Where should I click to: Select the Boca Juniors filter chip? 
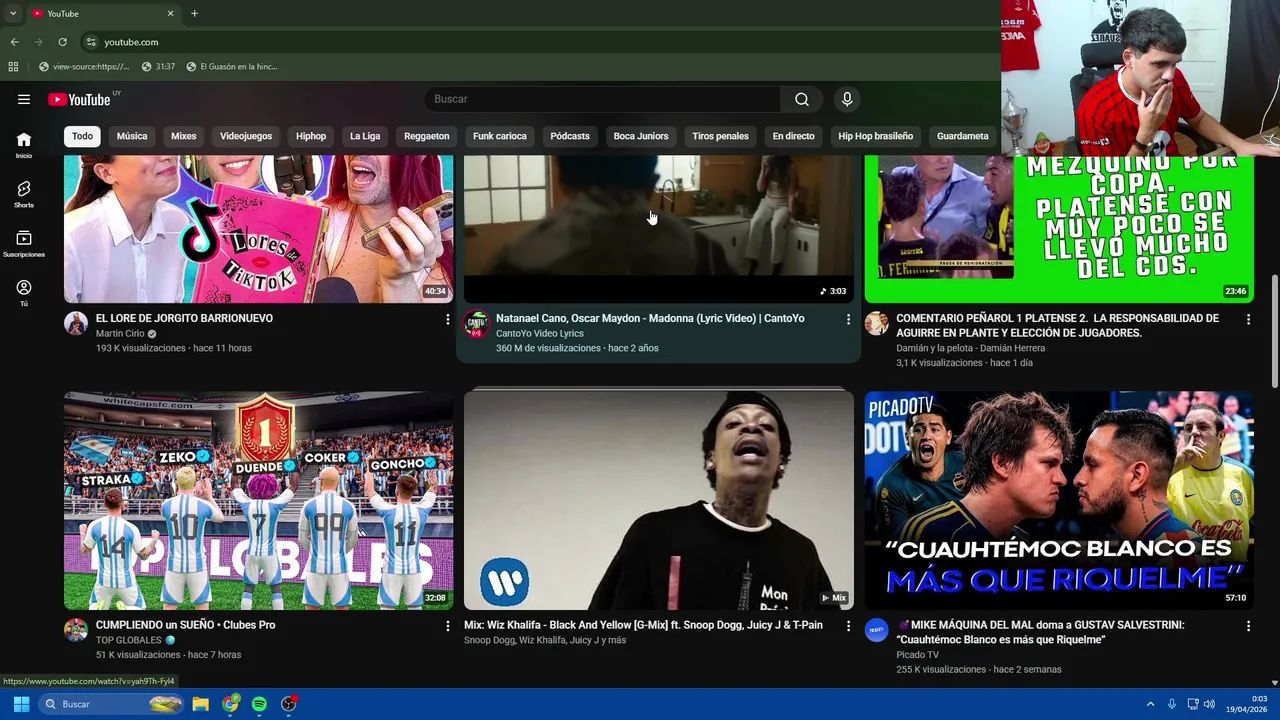(x=641, y=136)
